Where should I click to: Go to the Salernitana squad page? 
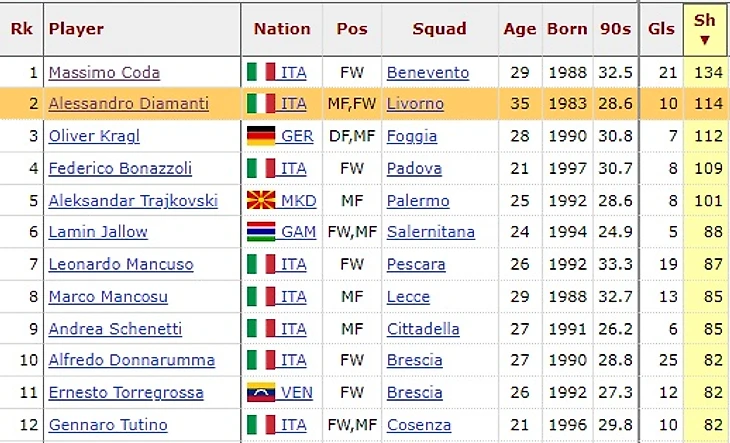tap(431, 232)
